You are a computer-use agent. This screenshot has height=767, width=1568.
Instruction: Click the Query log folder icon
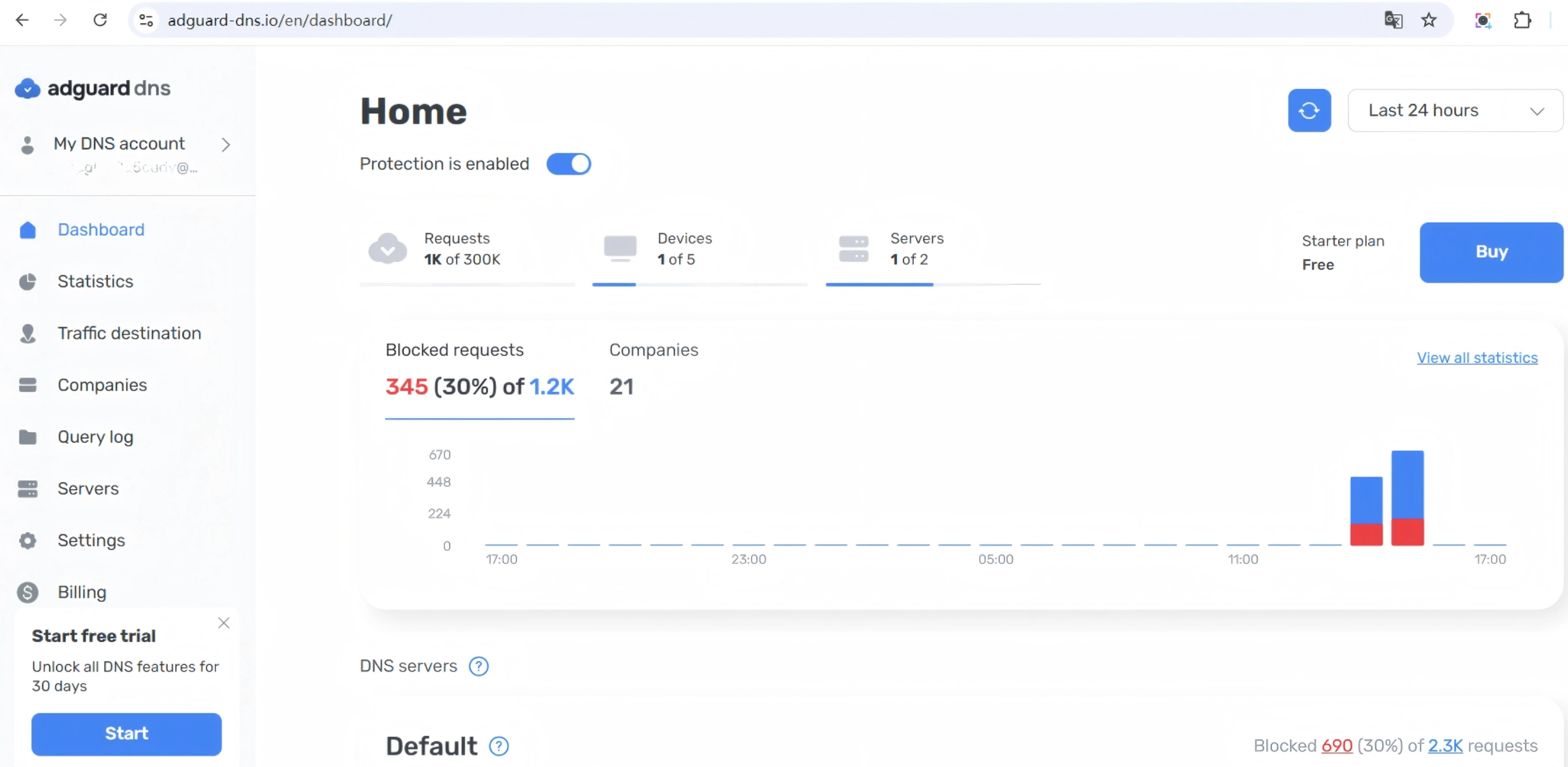tap(27, 437)
